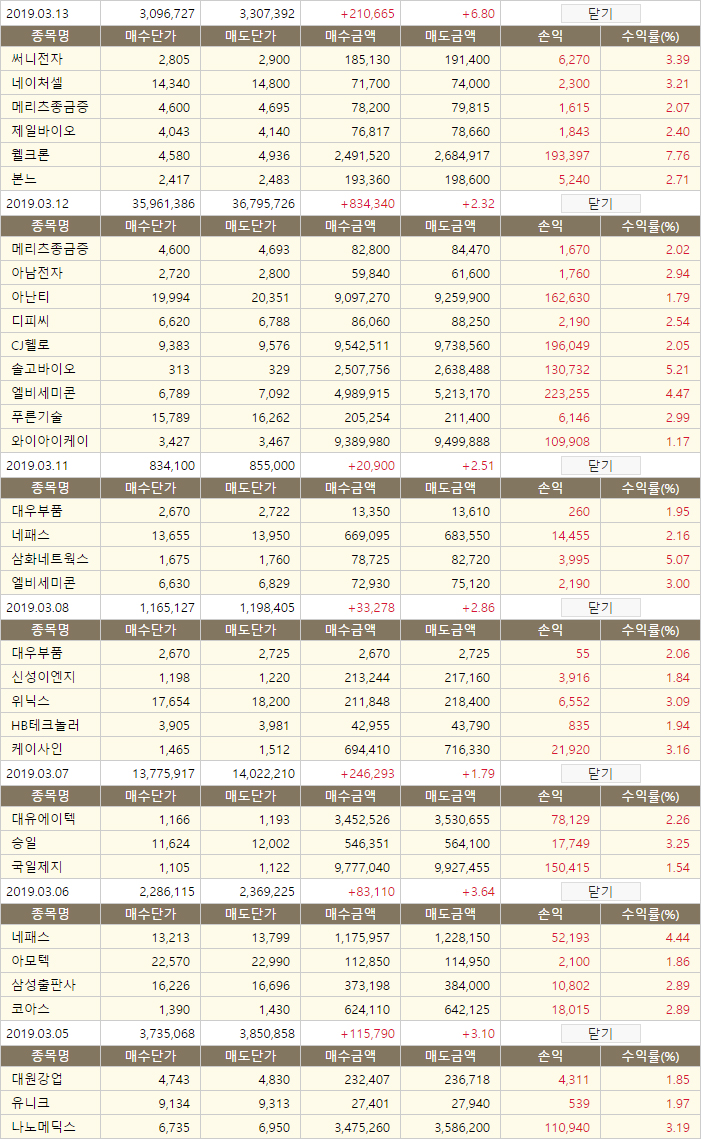
Task: Click stock name 웰크론
Action: (x=31, y=155)
